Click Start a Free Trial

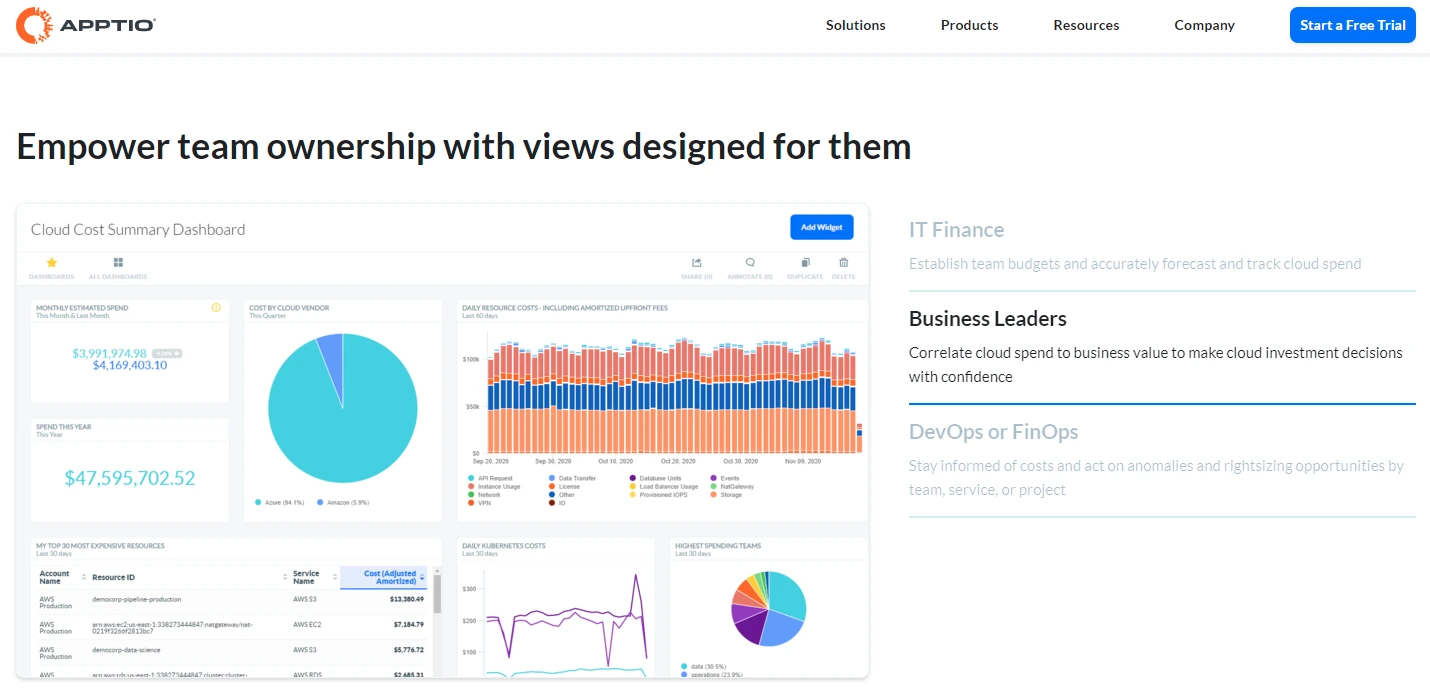[x=1352, y=25]
